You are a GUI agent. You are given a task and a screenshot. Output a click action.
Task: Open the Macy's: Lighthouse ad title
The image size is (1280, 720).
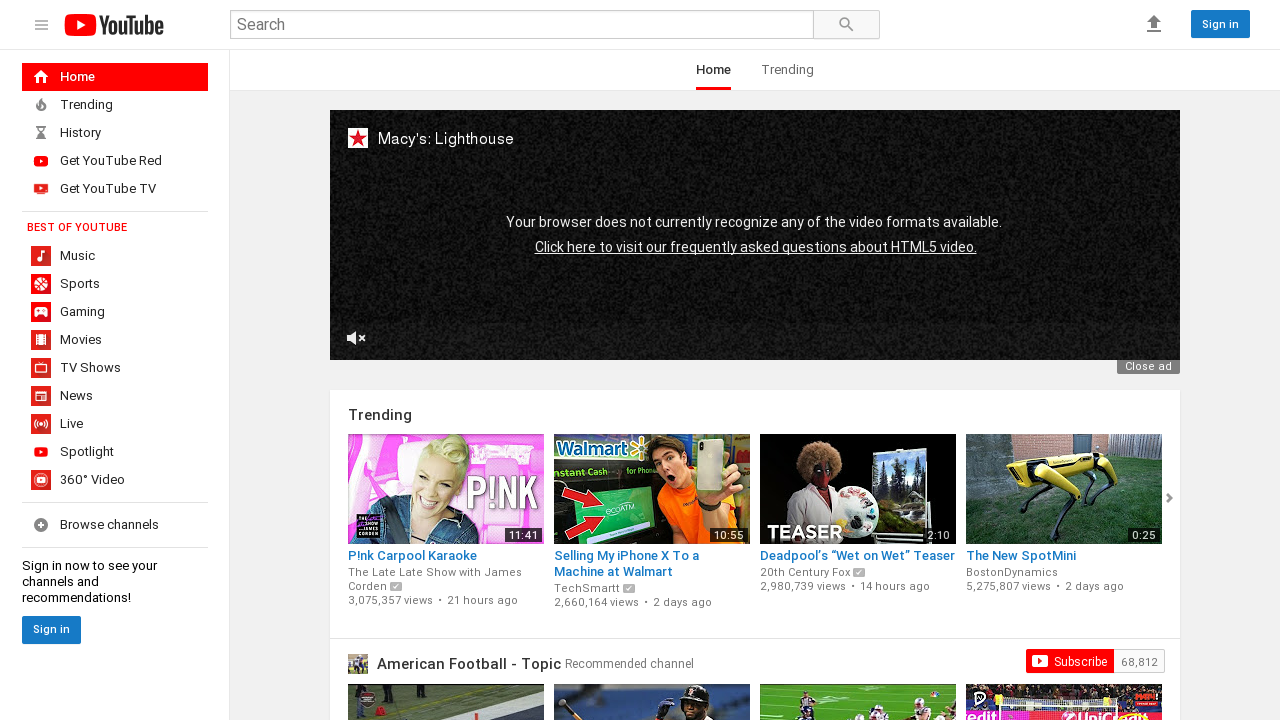tap(446, 139)
